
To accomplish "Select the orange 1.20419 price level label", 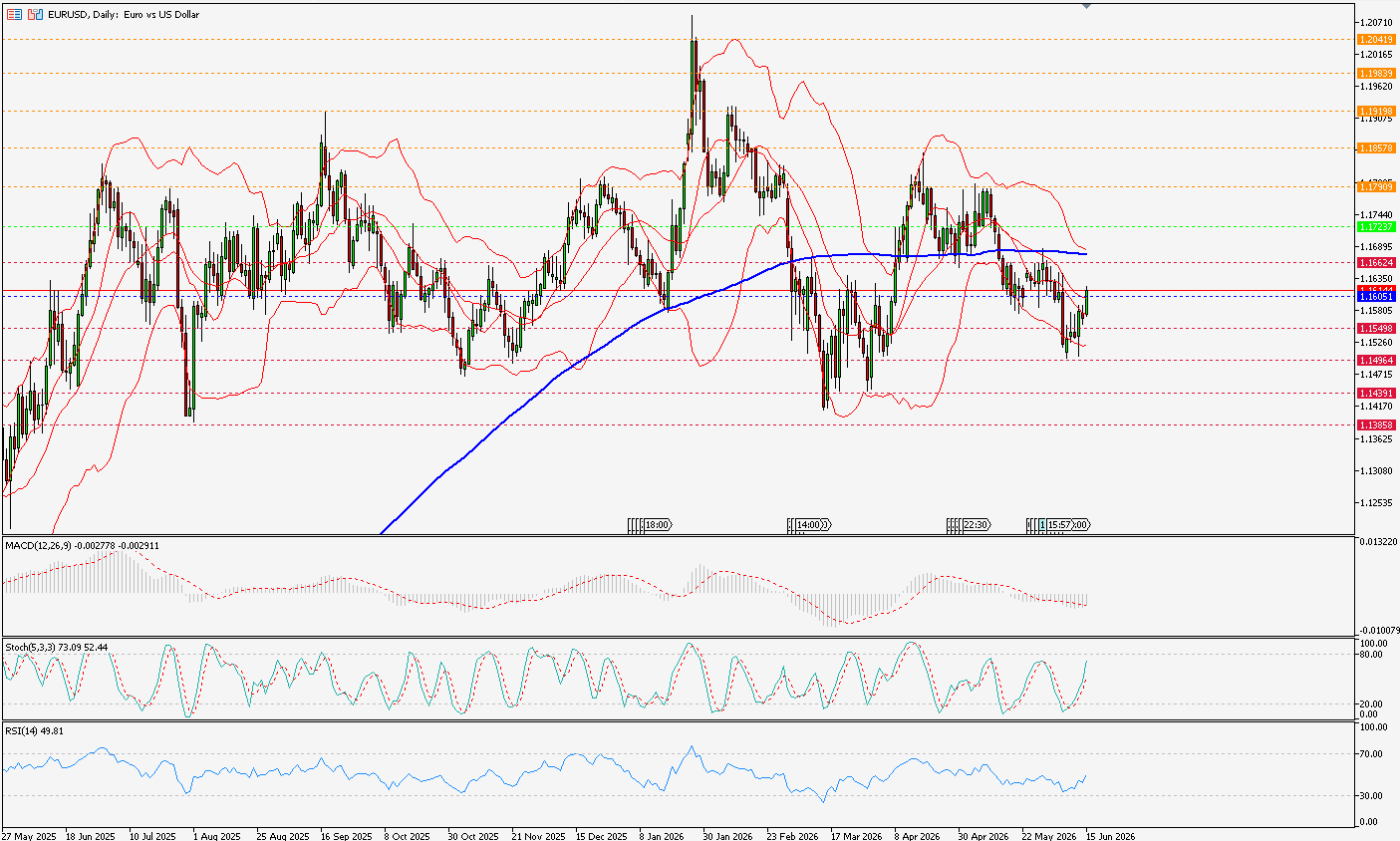I will [1376, 40].
